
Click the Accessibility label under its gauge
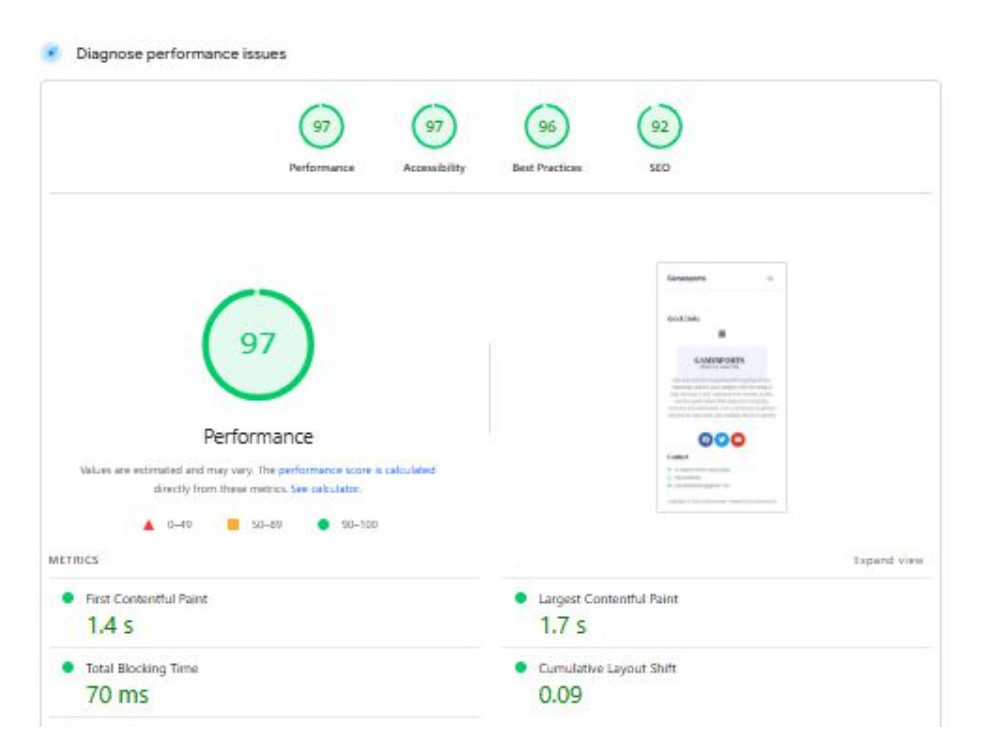tap(434, 168)
